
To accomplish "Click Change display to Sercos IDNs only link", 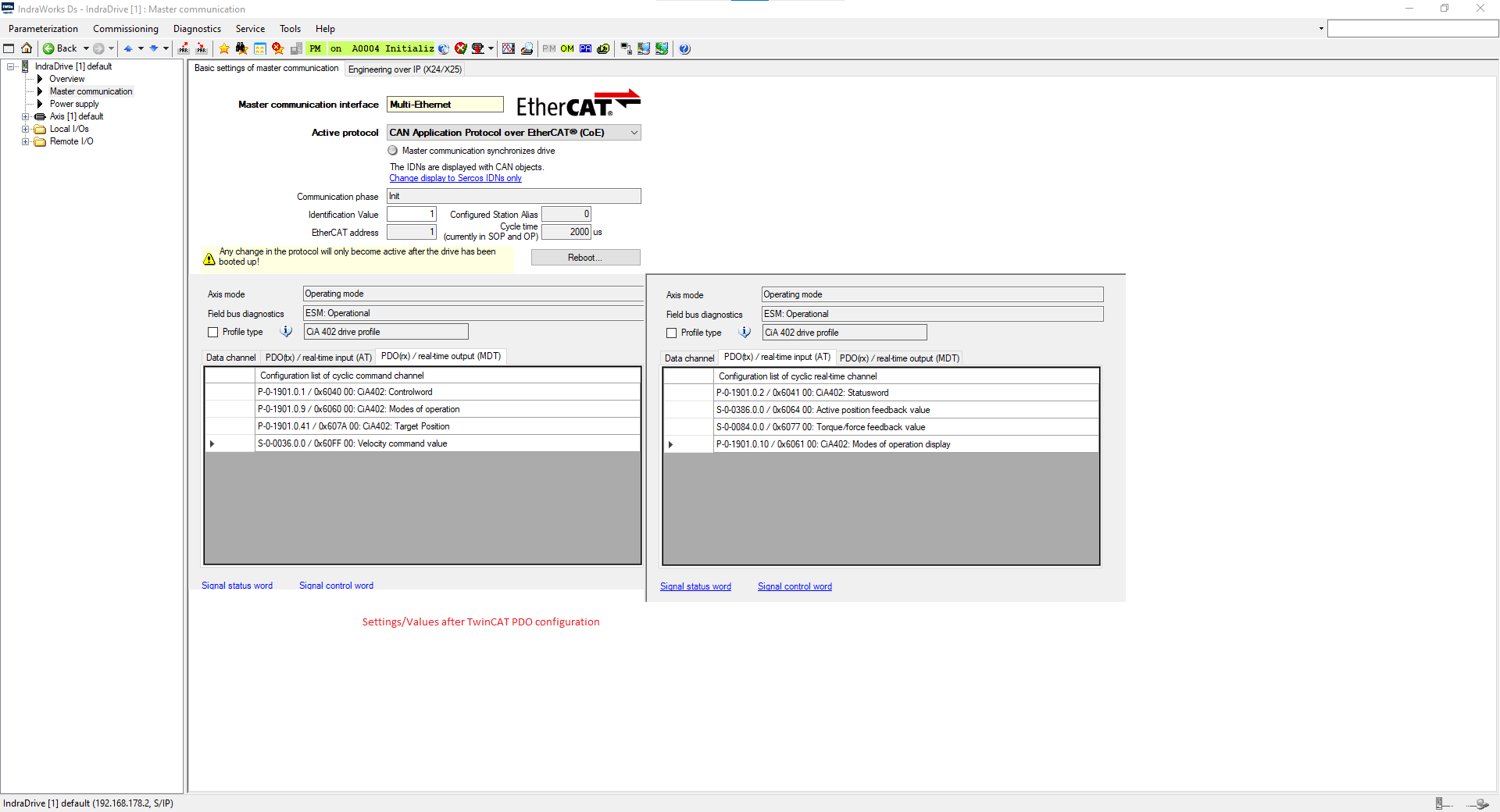I will pyautogui.click(x=455, y=178).
